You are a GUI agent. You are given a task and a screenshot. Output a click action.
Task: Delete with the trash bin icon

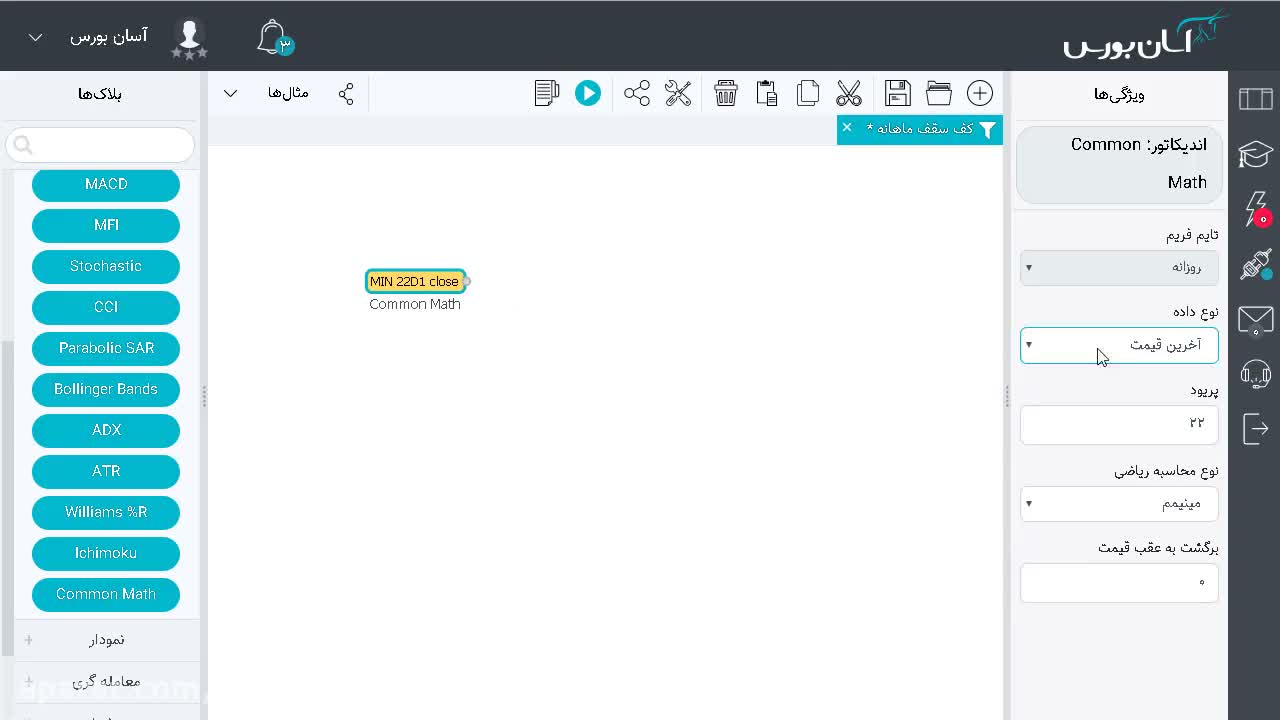[x=726, y=93]
